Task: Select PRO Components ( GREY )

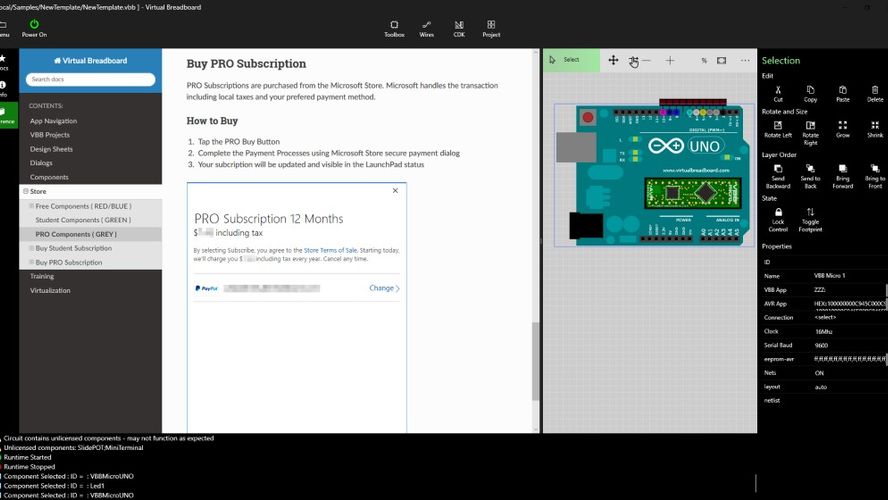Action: click(x=76, y=234)
